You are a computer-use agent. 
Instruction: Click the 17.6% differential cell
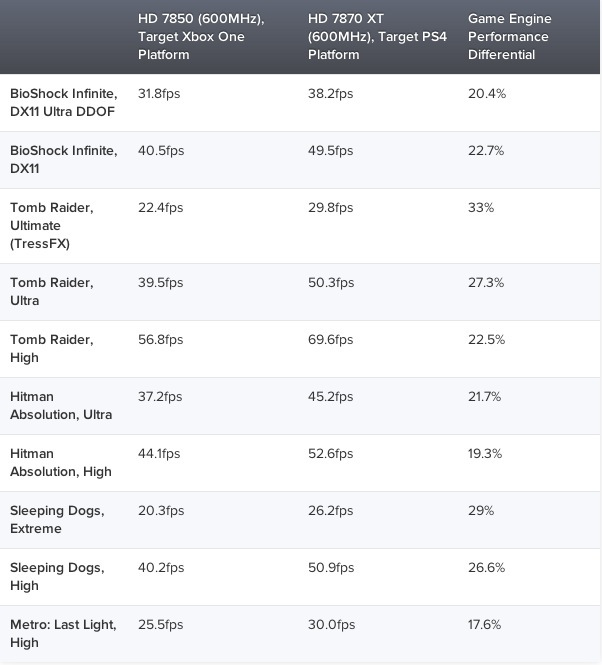(x=486, y=624)
